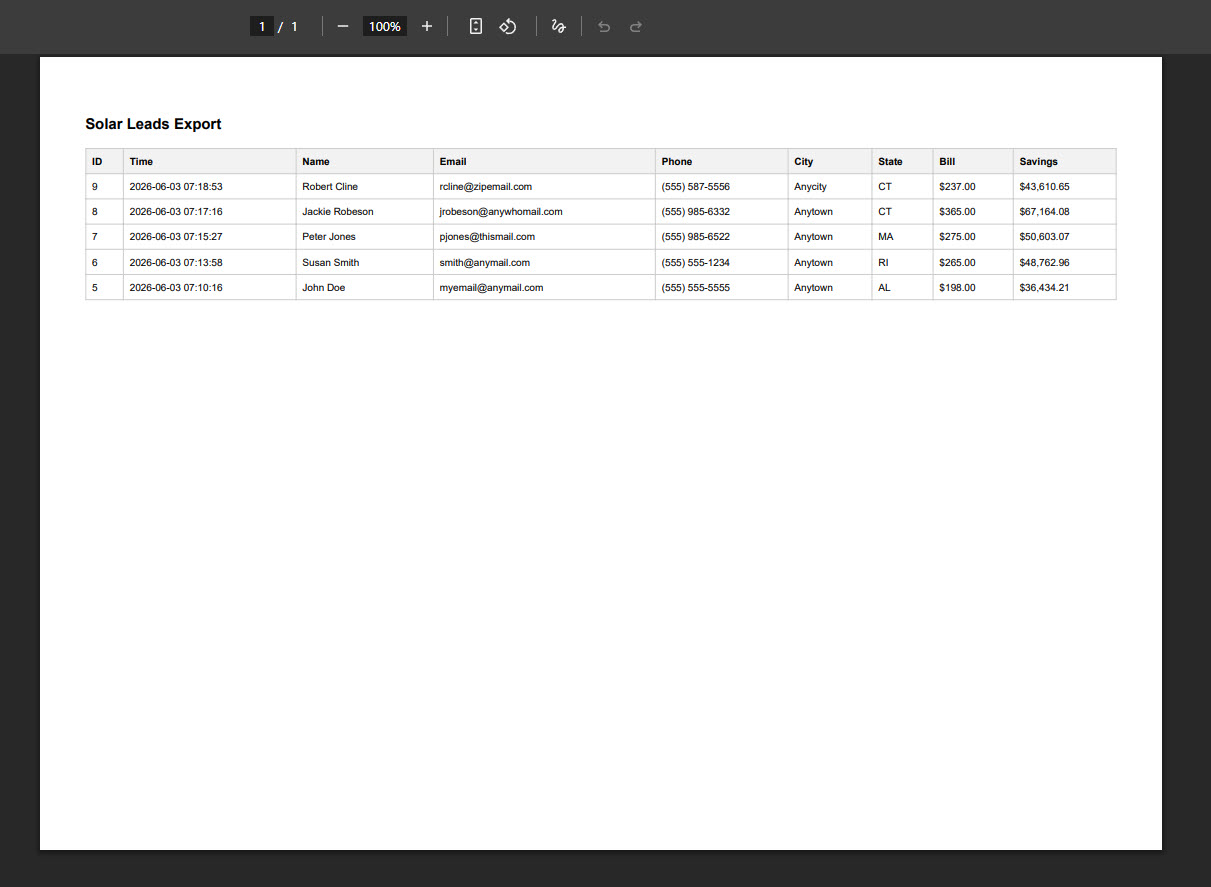The width and height of the screenshot is (1211, 887).
Task: Click the 100% zoom level field
Action: pos(385,26)
